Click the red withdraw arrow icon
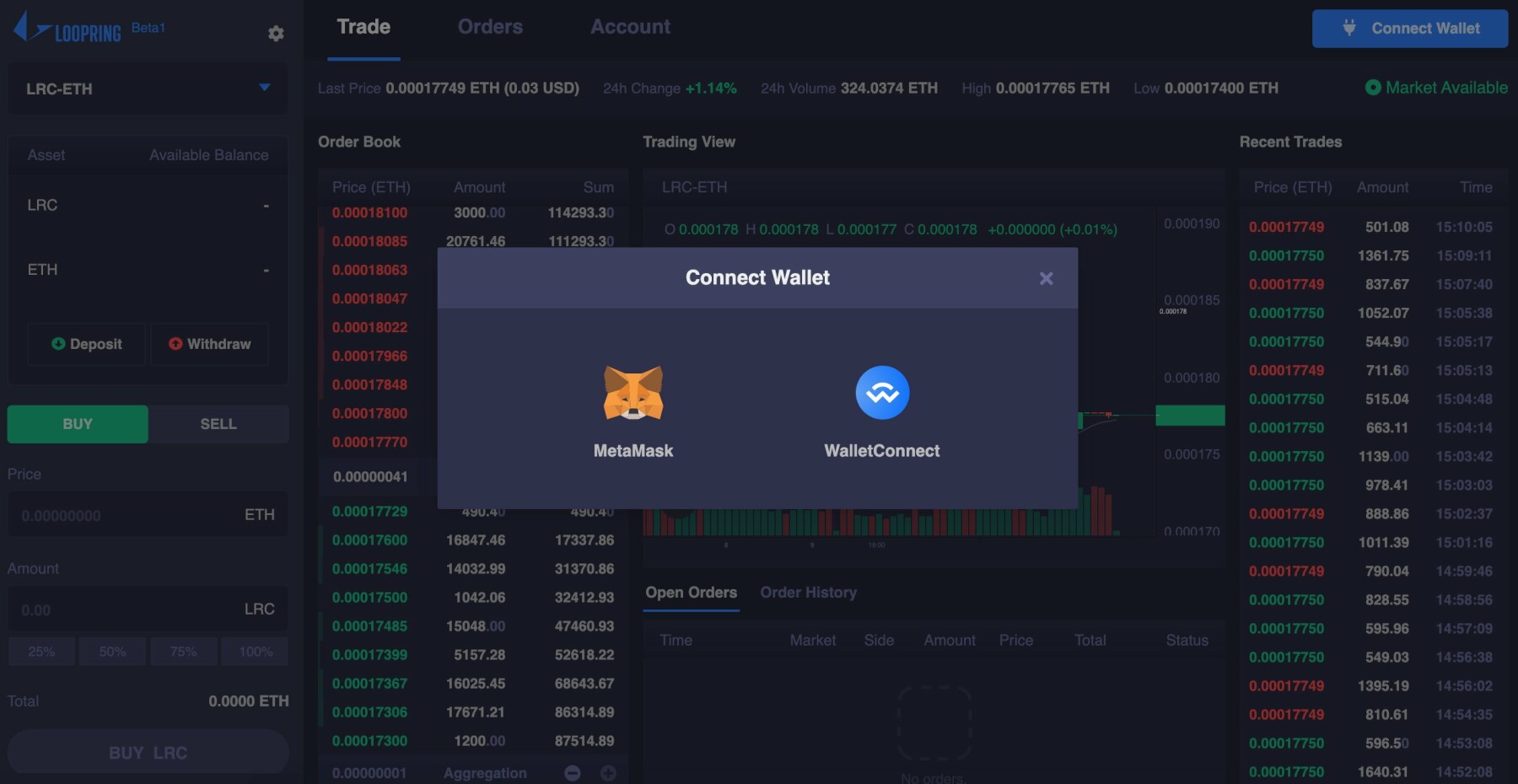 coord(177,344)
